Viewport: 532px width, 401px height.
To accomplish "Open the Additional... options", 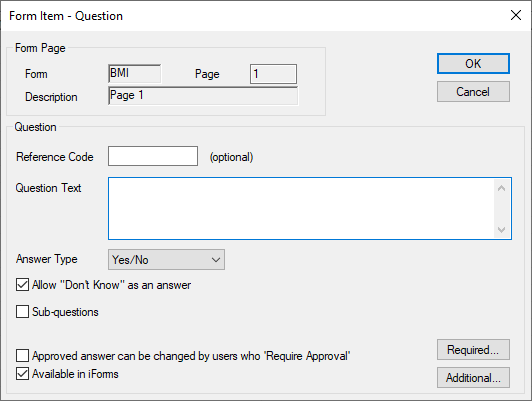I will (x=473, y=377).
